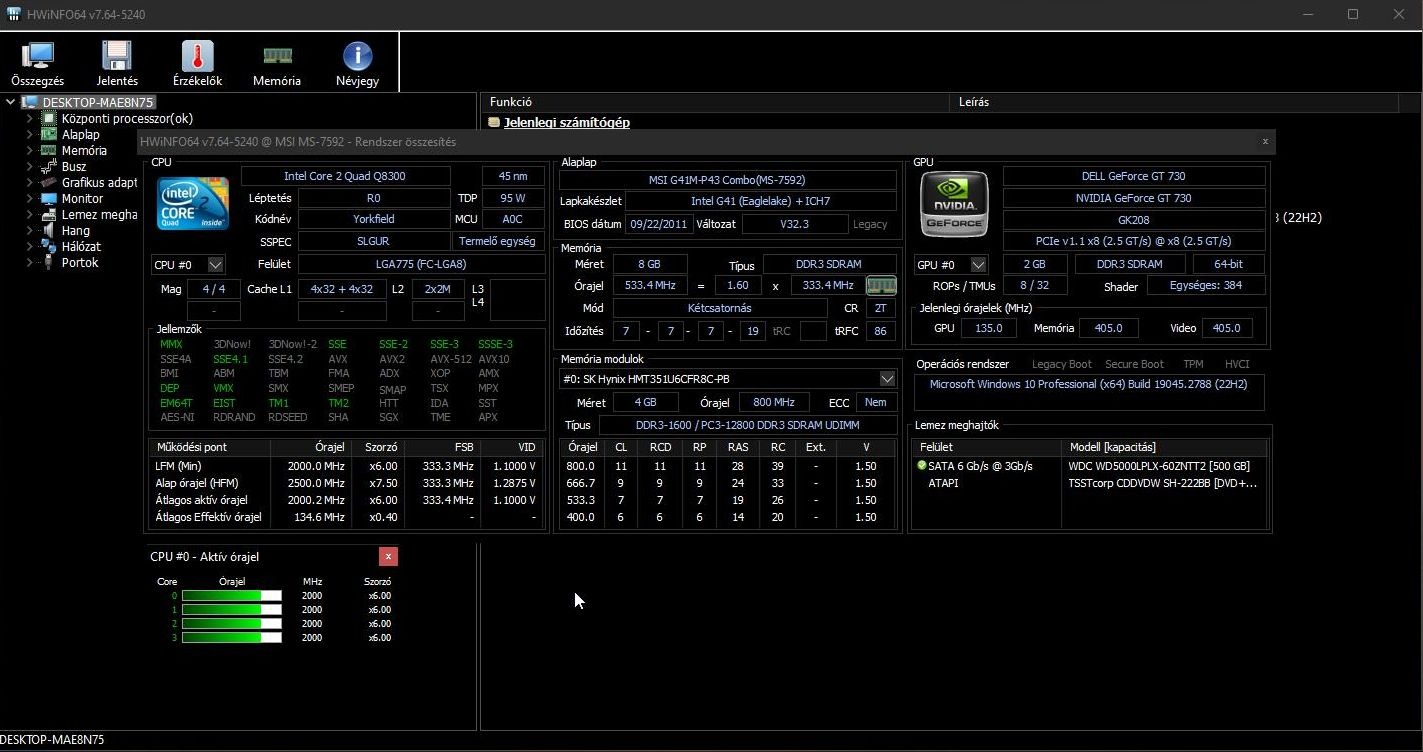Expand the Alaplap tree node
The height and width of the screenshot is (752, 1423).
click(x=30, y=134)
